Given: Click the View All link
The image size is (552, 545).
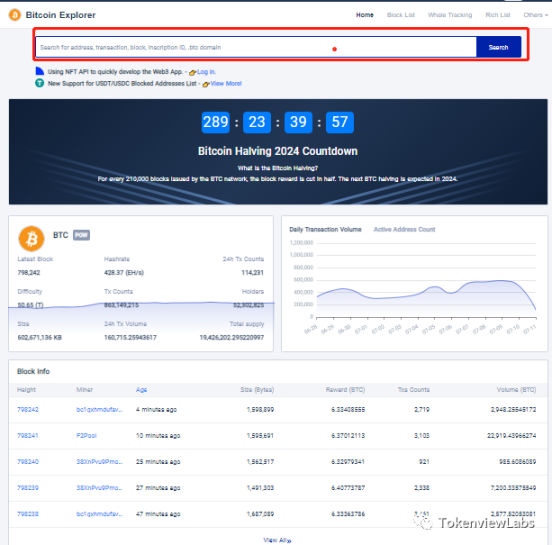Looking at the screenshot, I should [x=277, y=540].
